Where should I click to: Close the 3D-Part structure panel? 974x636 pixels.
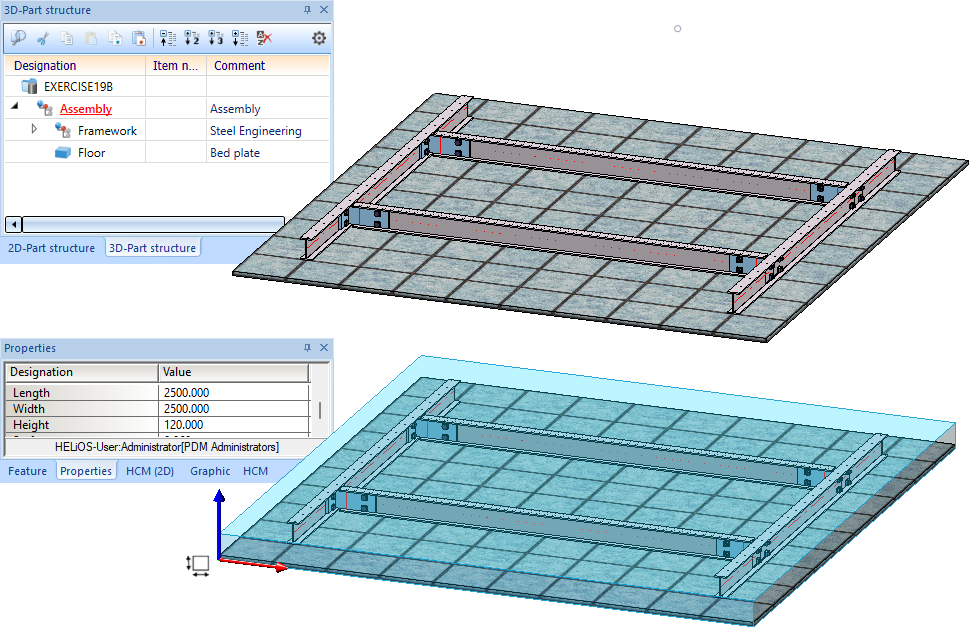(x=324, y=10)
